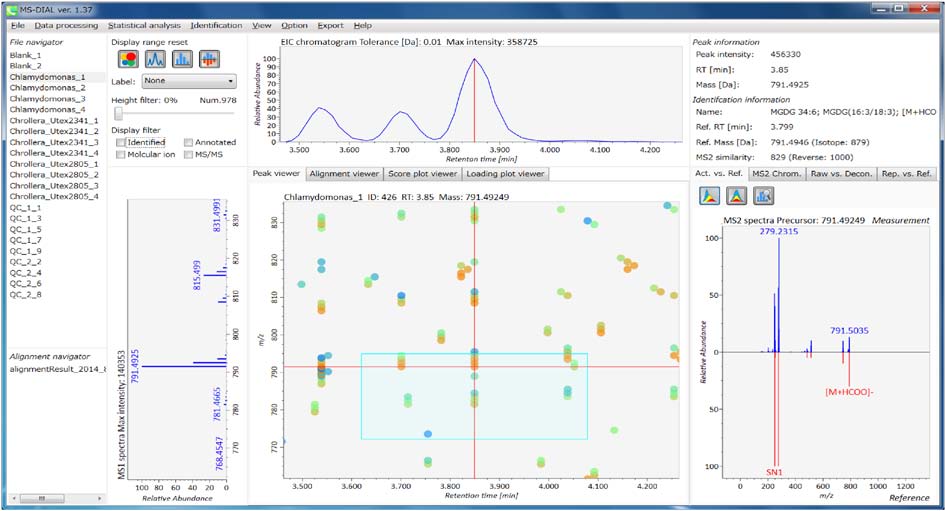Switch to the Alignment viewer tab
Image resolution: width=945 pixels, height=511 pixels.
(x=344, y=174)
